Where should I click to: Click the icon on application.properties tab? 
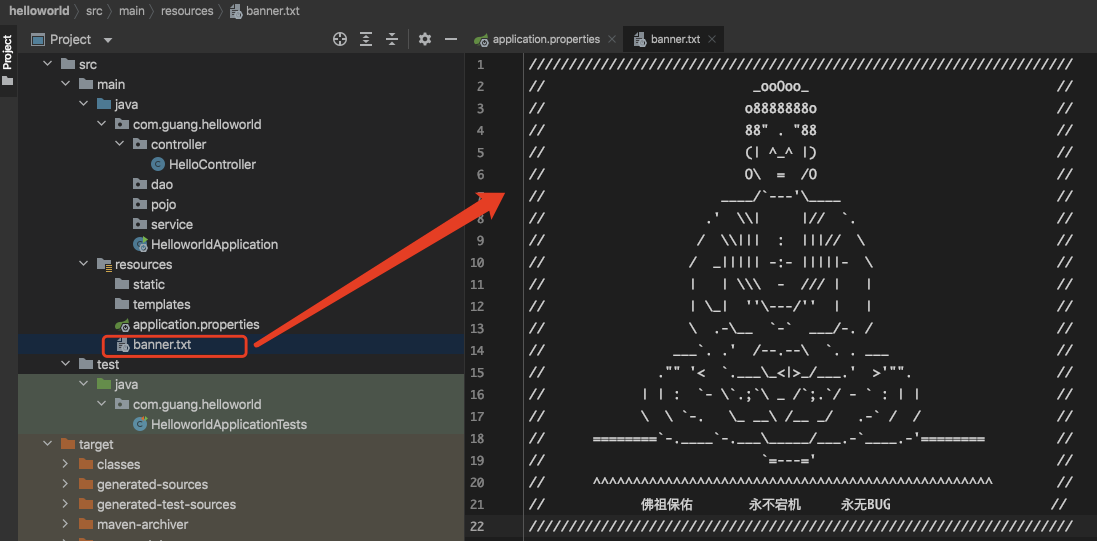tap(481, 40)
